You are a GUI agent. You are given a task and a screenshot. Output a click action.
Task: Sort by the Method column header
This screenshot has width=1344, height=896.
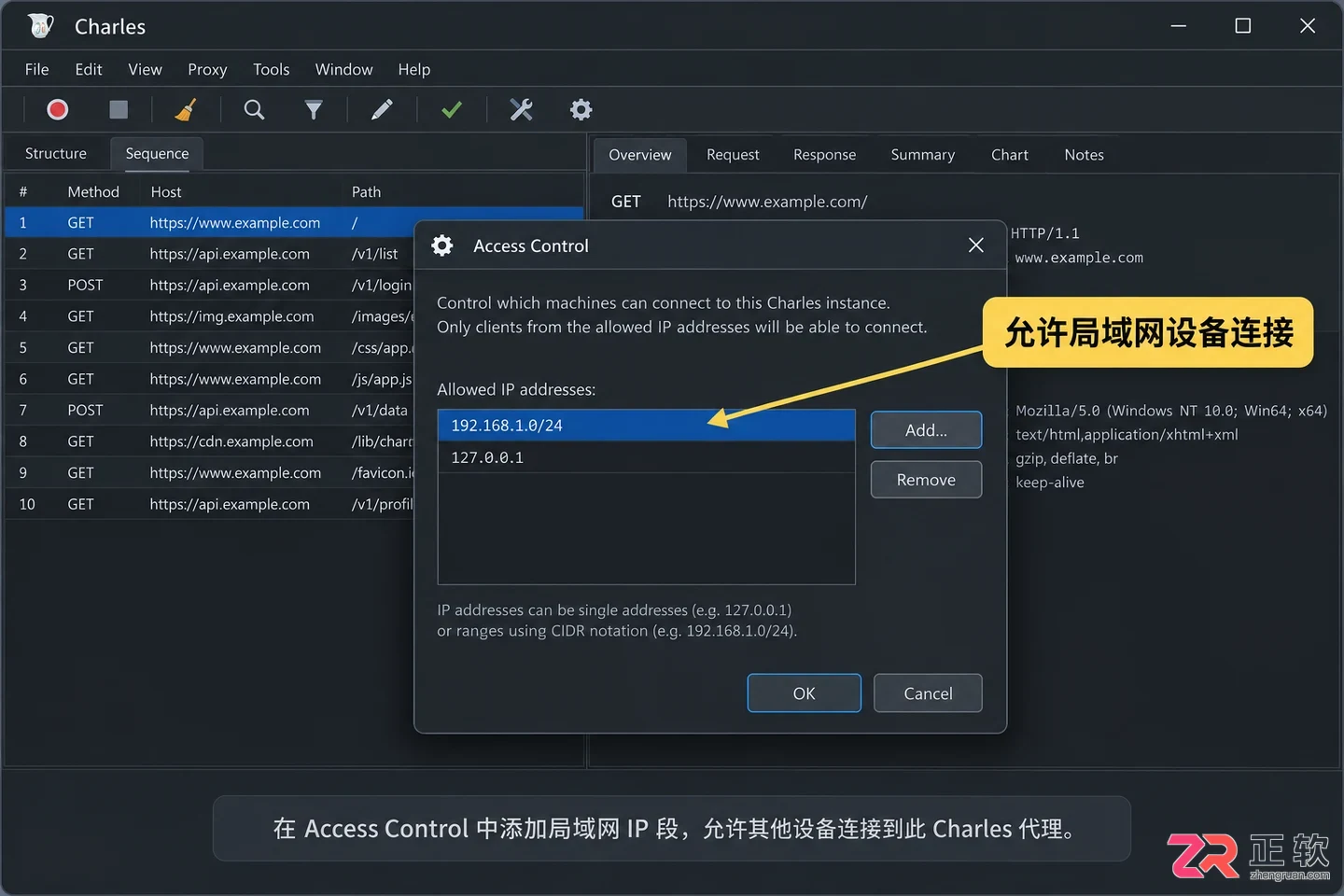tap(93, 191)
